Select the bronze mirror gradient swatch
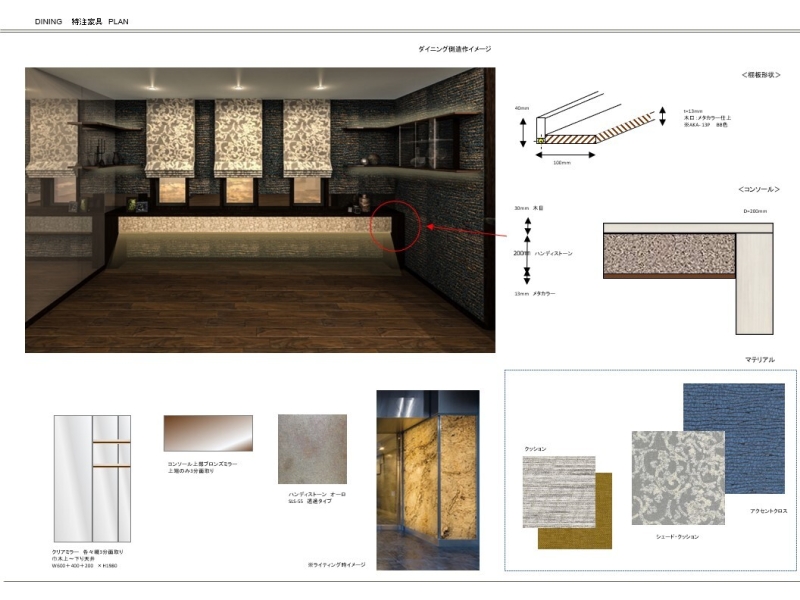This screenshot has height=600, width=800. [208, 433]
